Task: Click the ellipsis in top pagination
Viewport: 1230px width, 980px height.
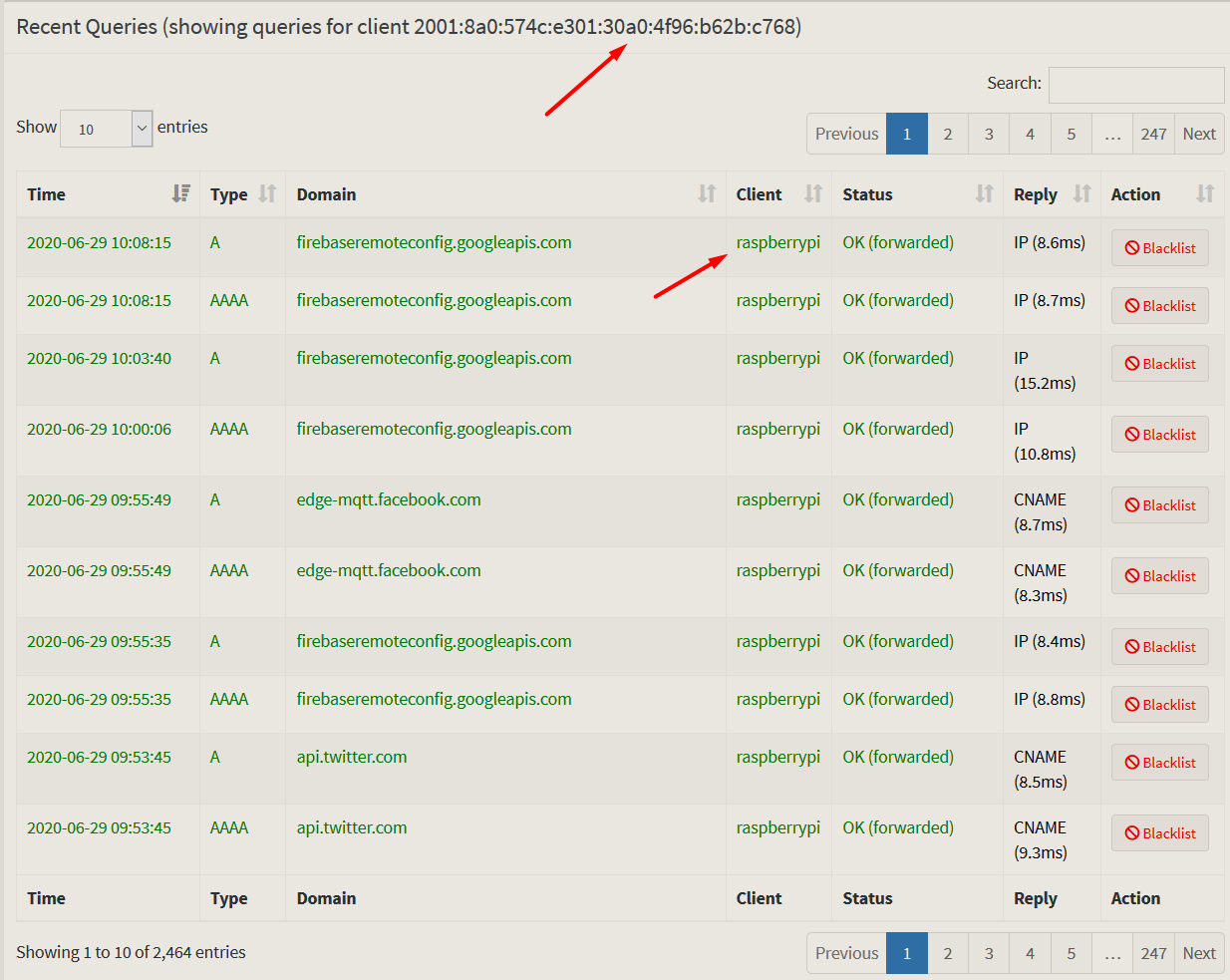Action: tap(1112, 134)
